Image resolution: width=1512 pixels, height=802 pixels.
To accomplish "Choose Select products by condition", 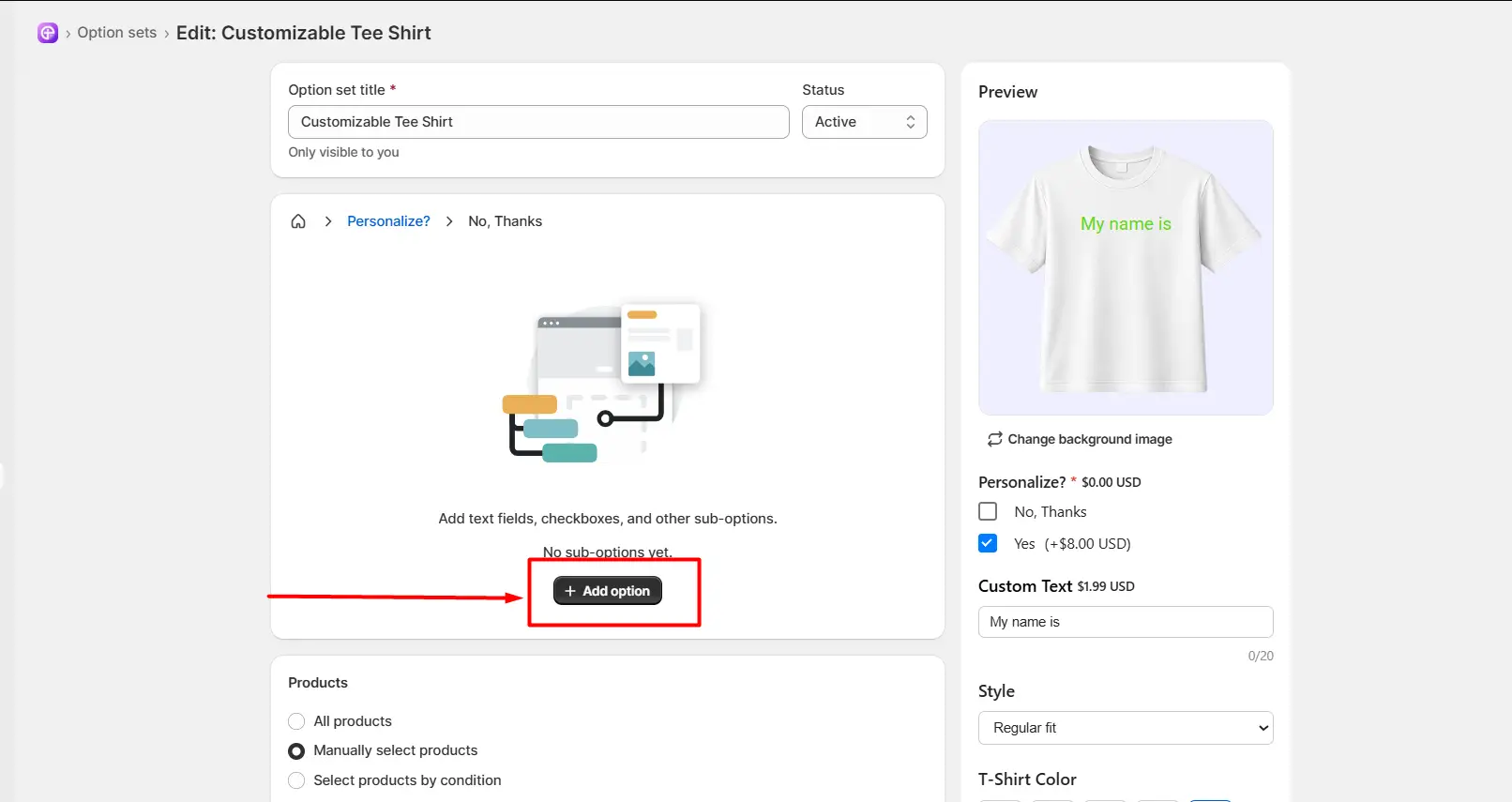I will (x=296, y=780).
